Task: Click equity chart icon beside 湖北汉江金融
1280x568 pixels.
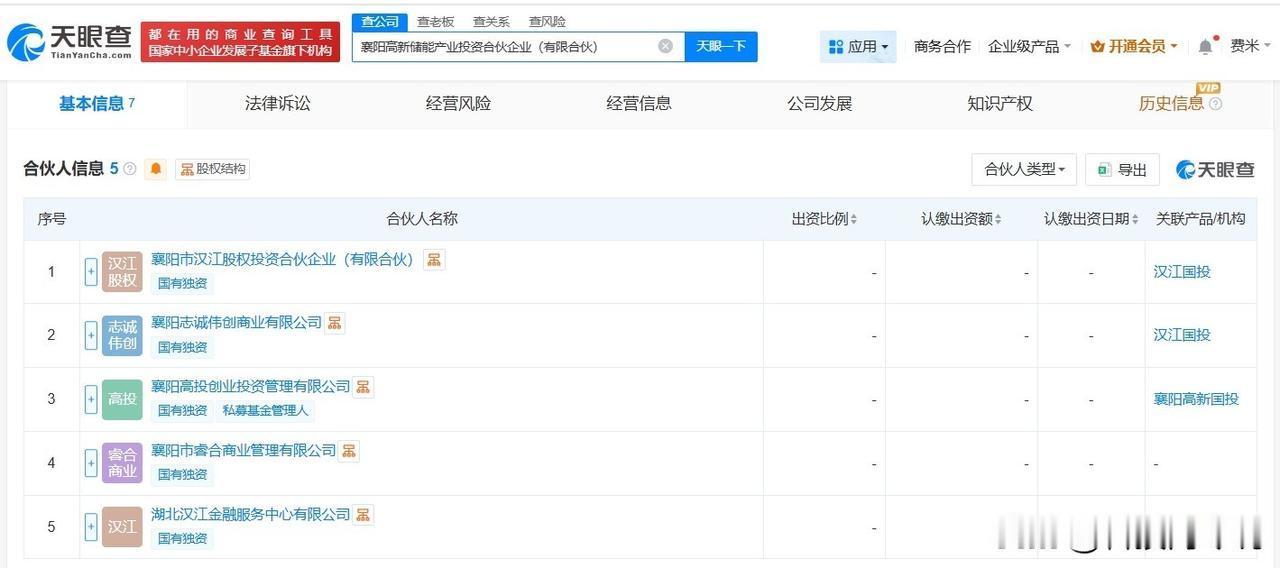Action: [363, 515]
